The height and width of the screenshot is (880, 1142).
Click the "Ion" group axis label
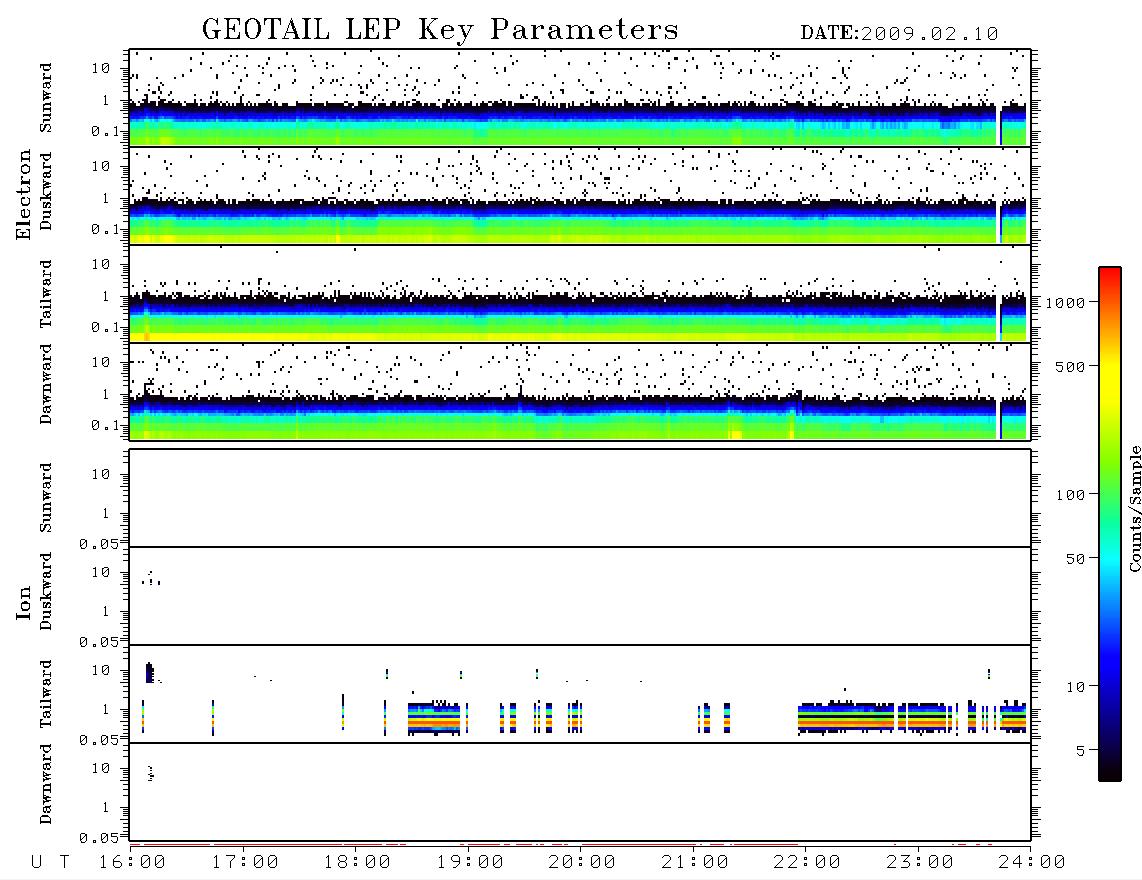(24, 602)
